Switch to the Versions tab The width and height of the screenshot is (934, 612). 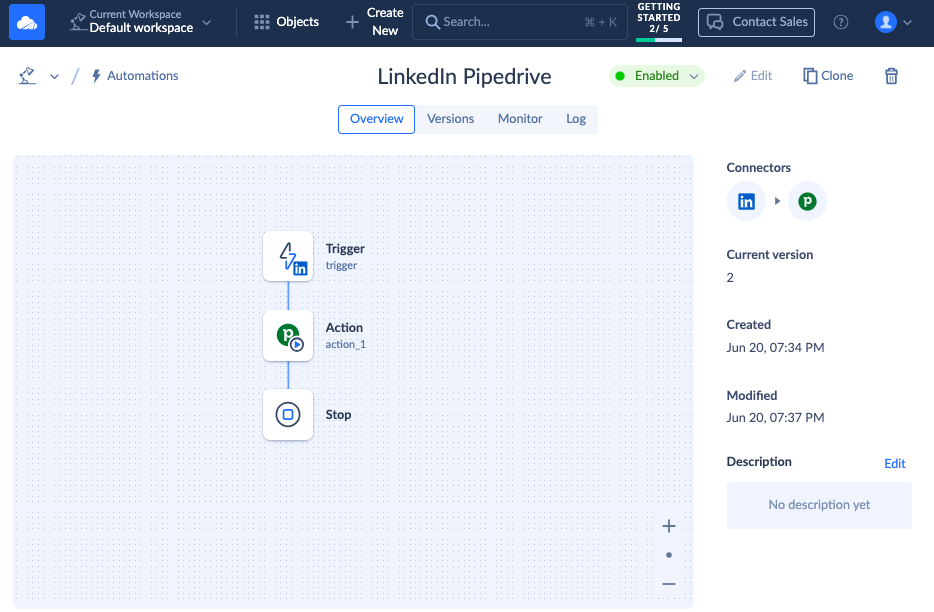(450, 119)
